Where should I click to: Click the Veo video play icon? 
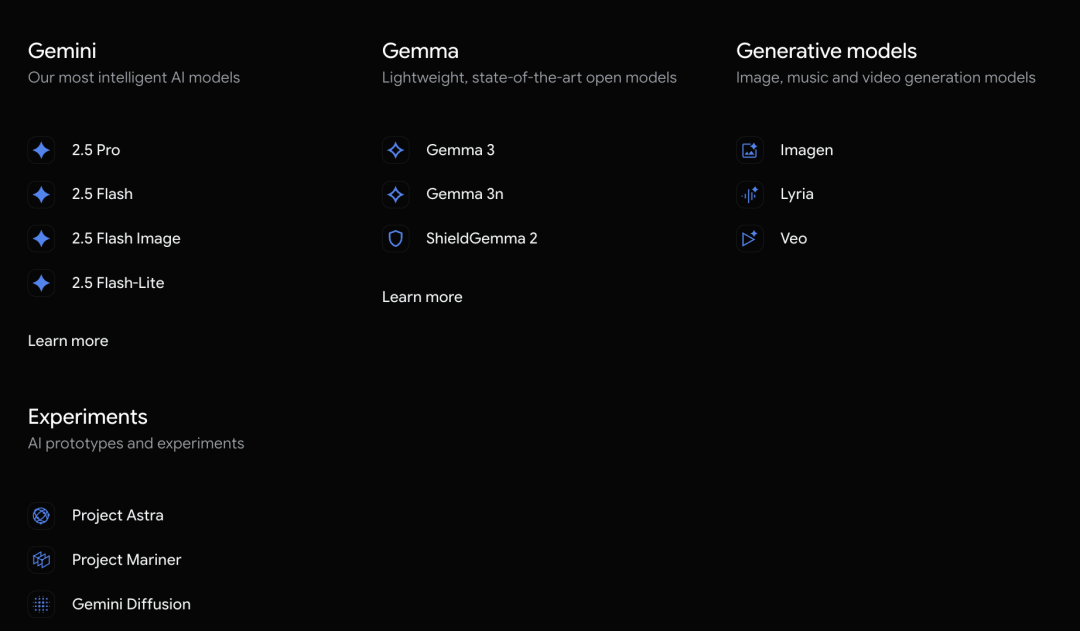coord(750,239)
